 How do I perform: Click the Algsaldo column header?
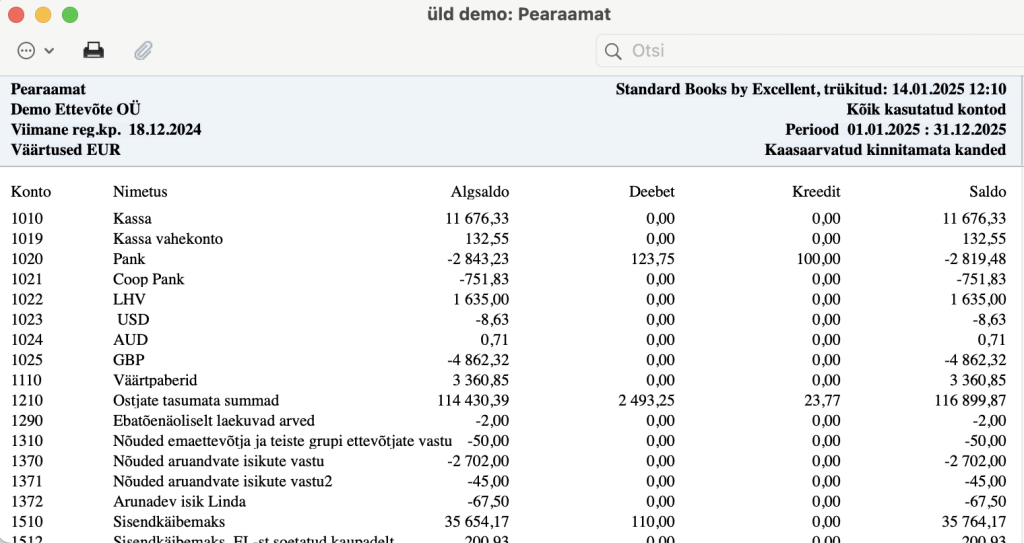tap(479, 191)
